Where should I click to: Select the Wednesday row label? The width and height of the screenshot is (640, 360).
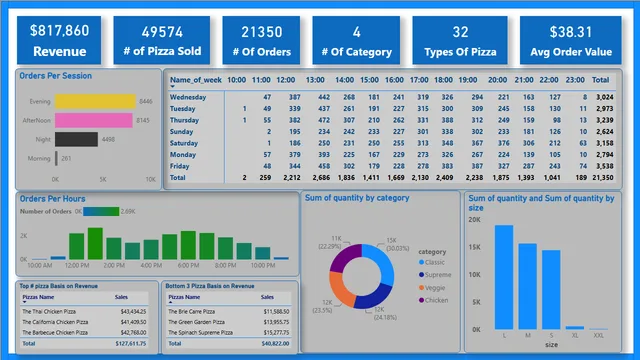(188, 97)
